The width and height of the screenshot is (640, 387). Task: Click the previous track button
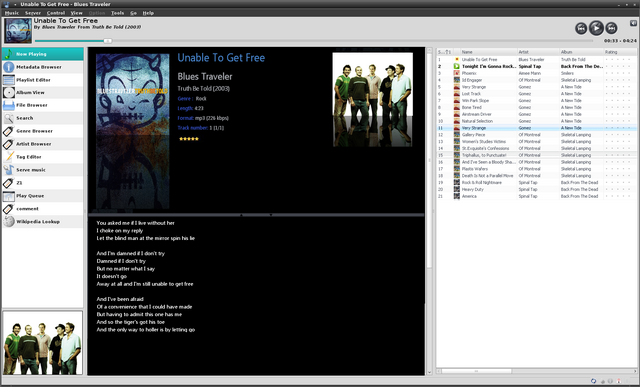(581, 28)
